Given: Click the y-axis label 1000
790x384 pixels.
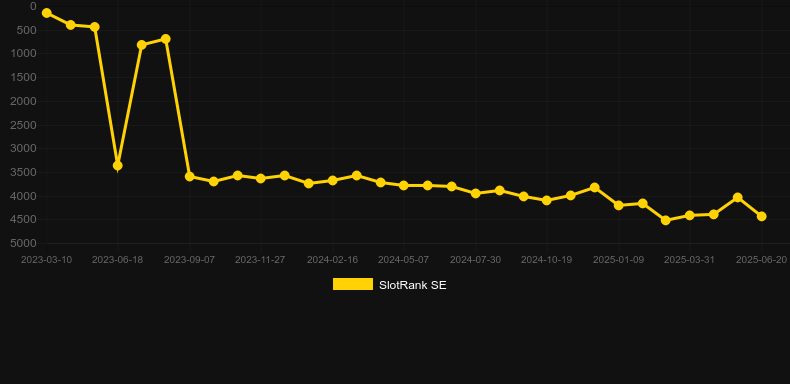Looking at the screenshot, I should 24,53.
